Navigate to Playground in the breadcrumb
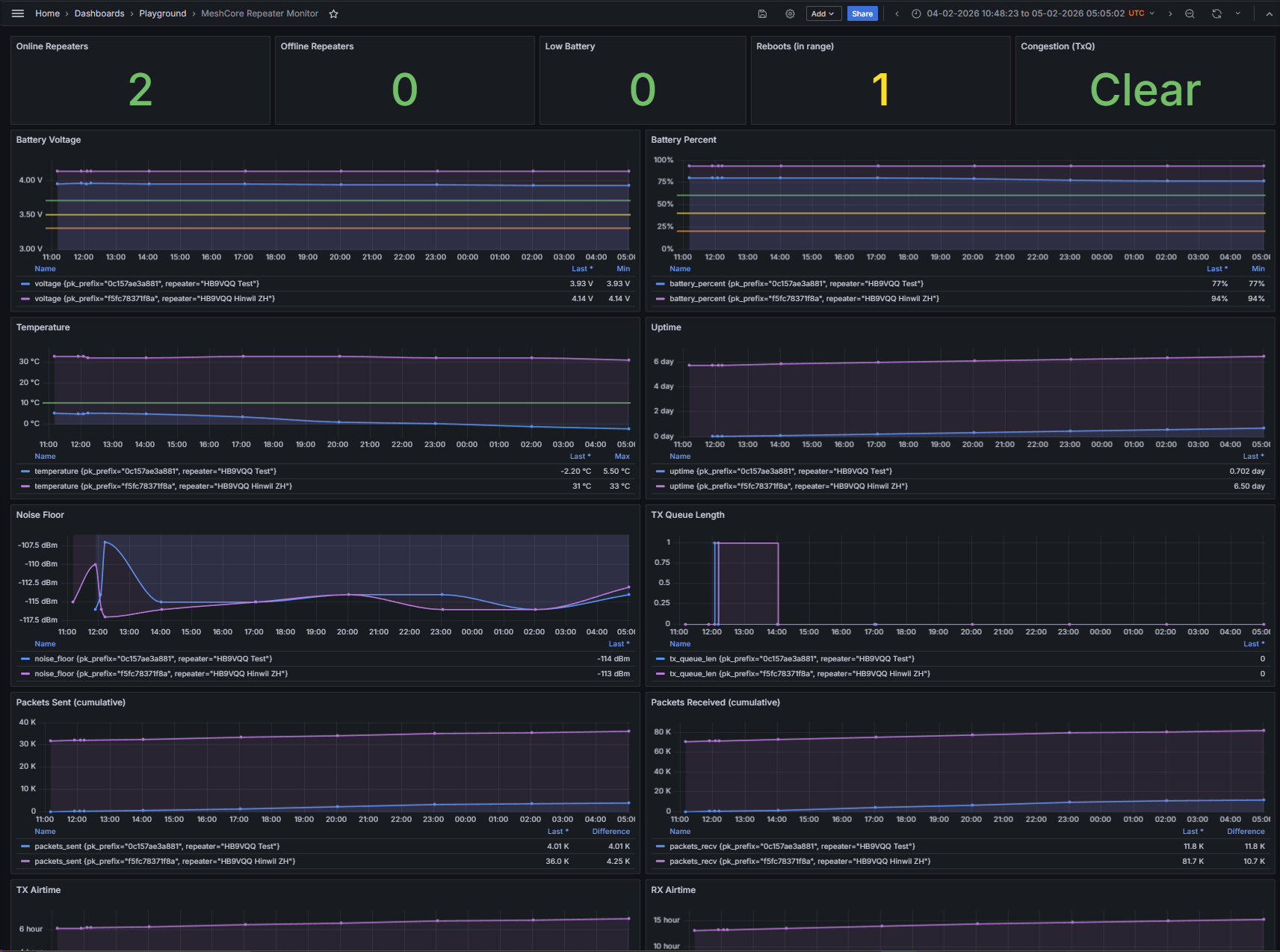This screenshot has height=952, width=1280. tap(162, 14)
